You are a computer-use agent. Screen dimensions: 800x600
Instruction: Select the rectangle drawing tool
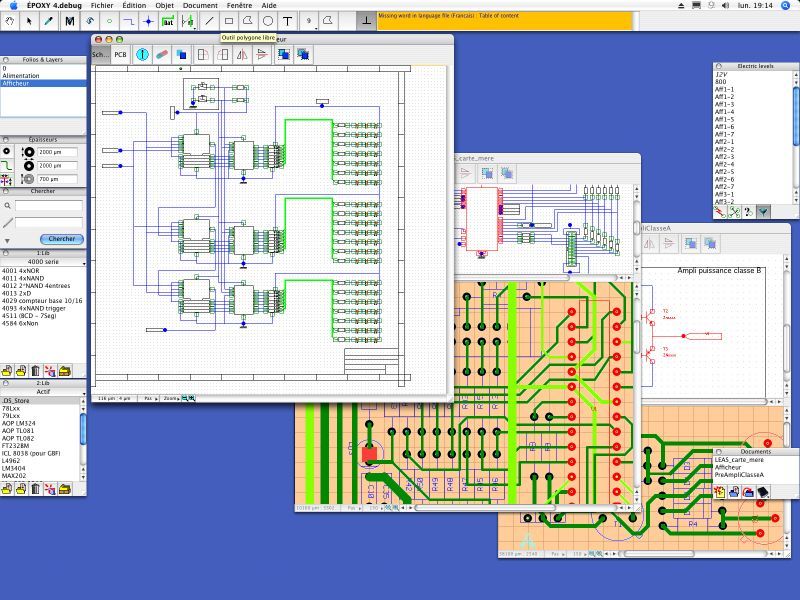pos(229,21)
